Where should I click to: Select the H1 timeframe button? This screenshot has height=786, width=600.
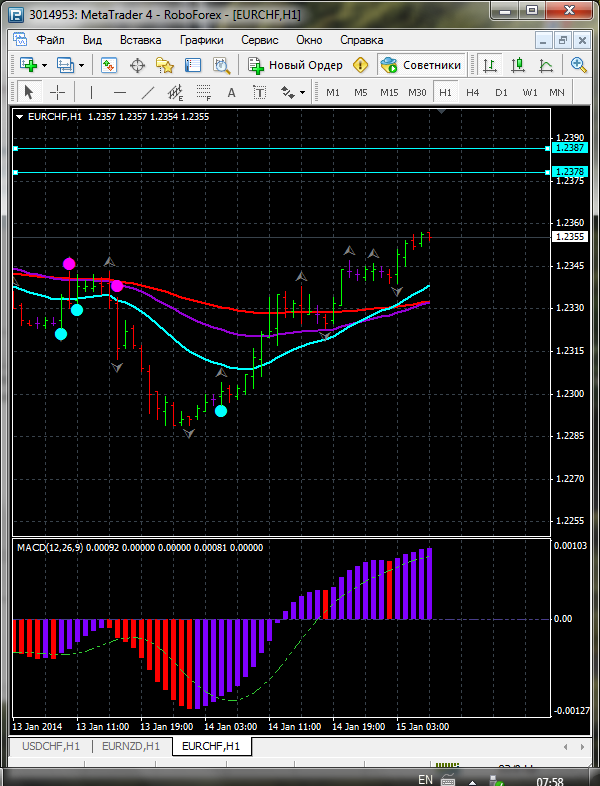445,92
